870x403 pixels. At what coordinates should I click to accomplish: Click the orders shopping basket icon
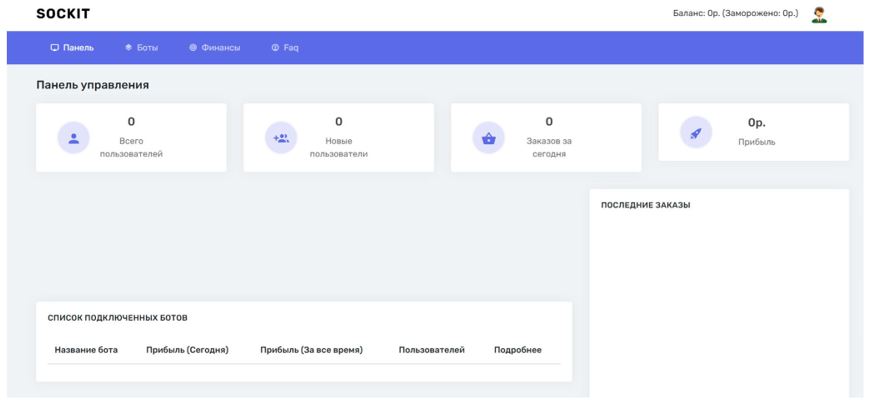[x=488, y=138]
